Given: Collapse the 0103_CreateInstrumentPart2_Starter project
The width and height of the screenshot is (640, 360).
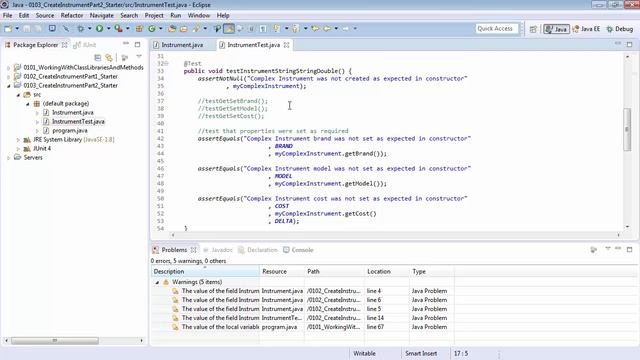Looking at the screenshot, I should (9, 86).
